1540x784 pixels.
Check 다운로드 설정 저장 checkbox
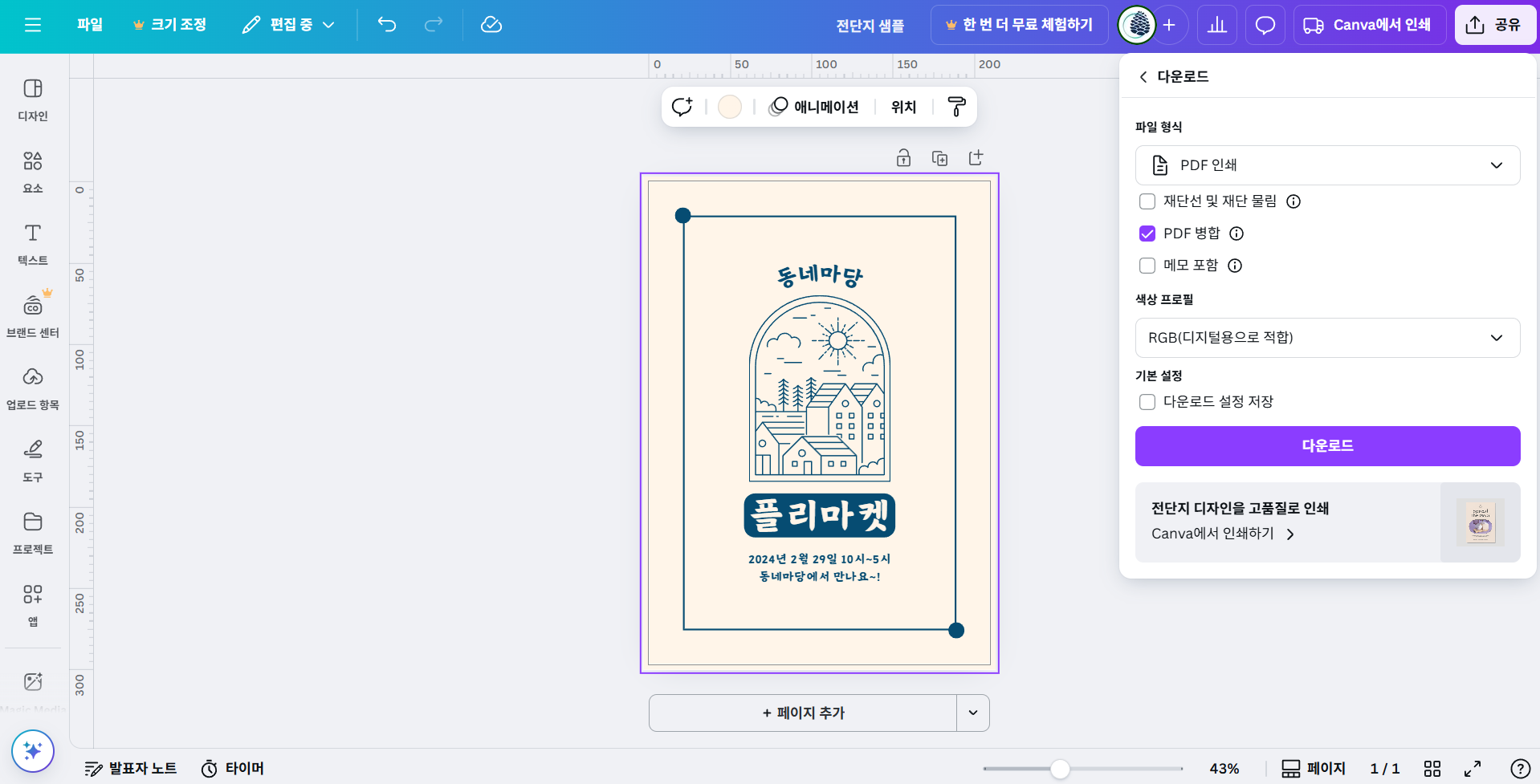tap(1147, 402)
